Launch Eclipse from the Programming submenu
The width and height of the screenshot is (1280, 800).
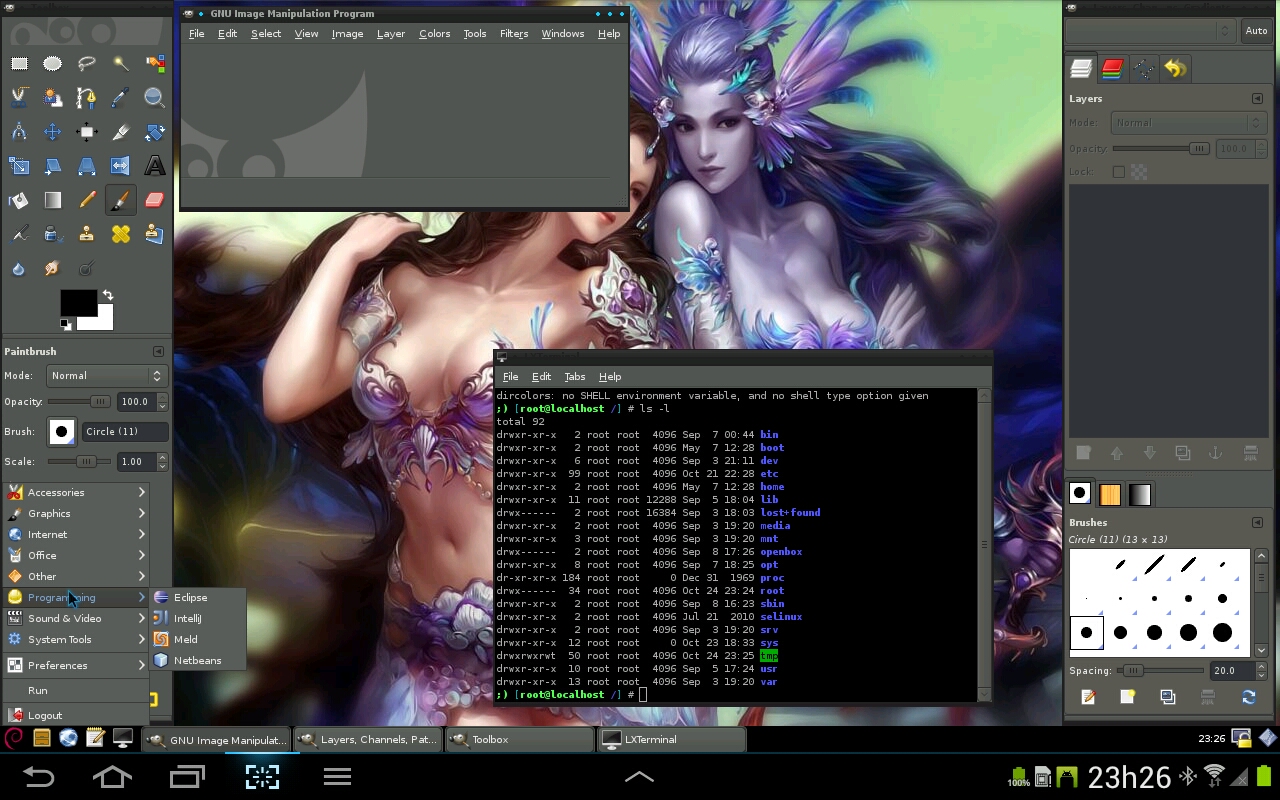tap(198, 597)
